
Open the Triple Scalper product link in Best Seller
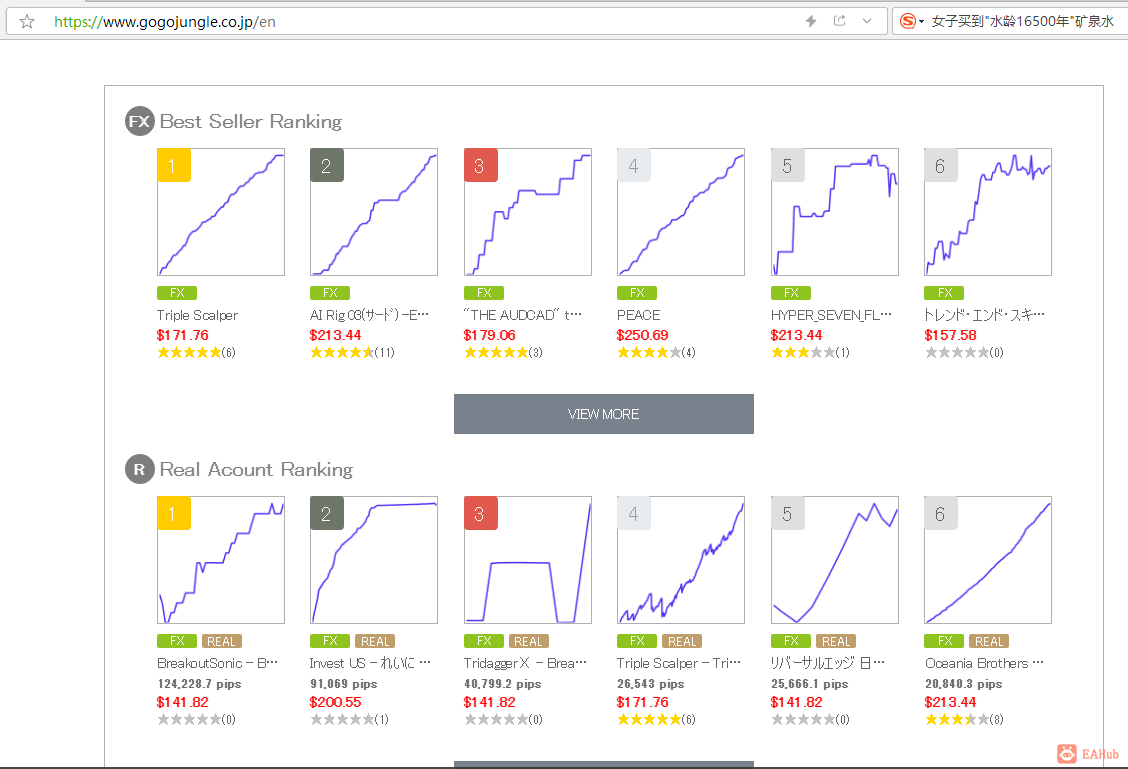click(197, 315)
